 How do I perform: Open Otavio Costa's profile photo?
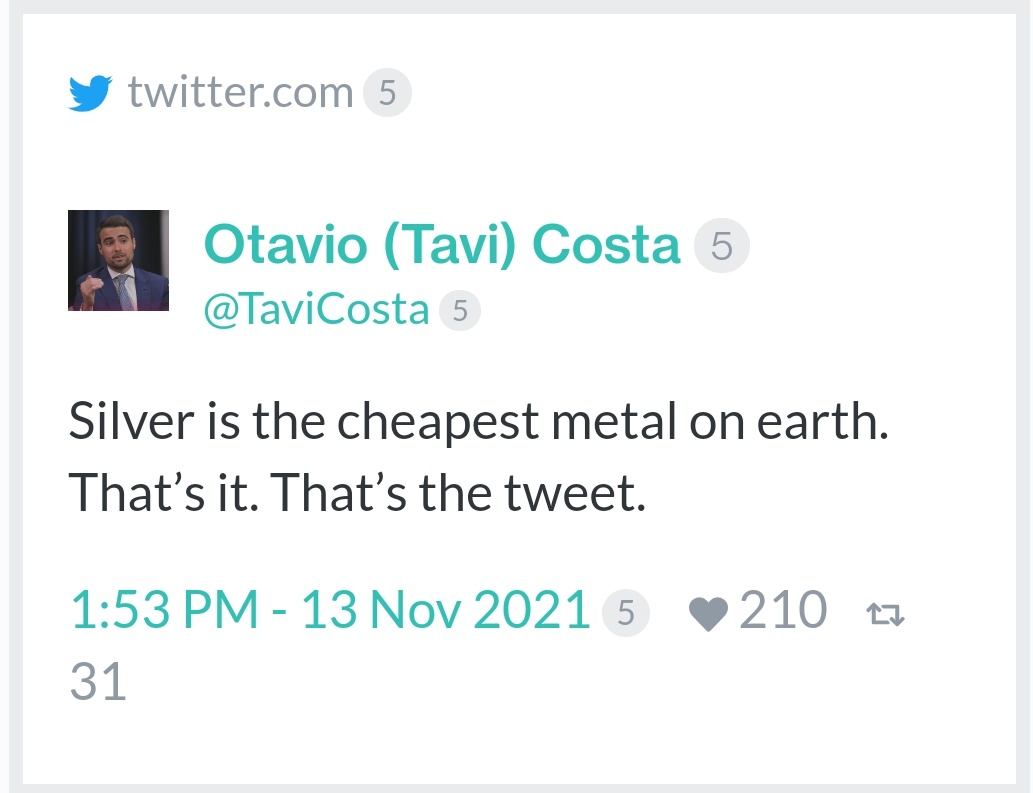coord(119,260)
